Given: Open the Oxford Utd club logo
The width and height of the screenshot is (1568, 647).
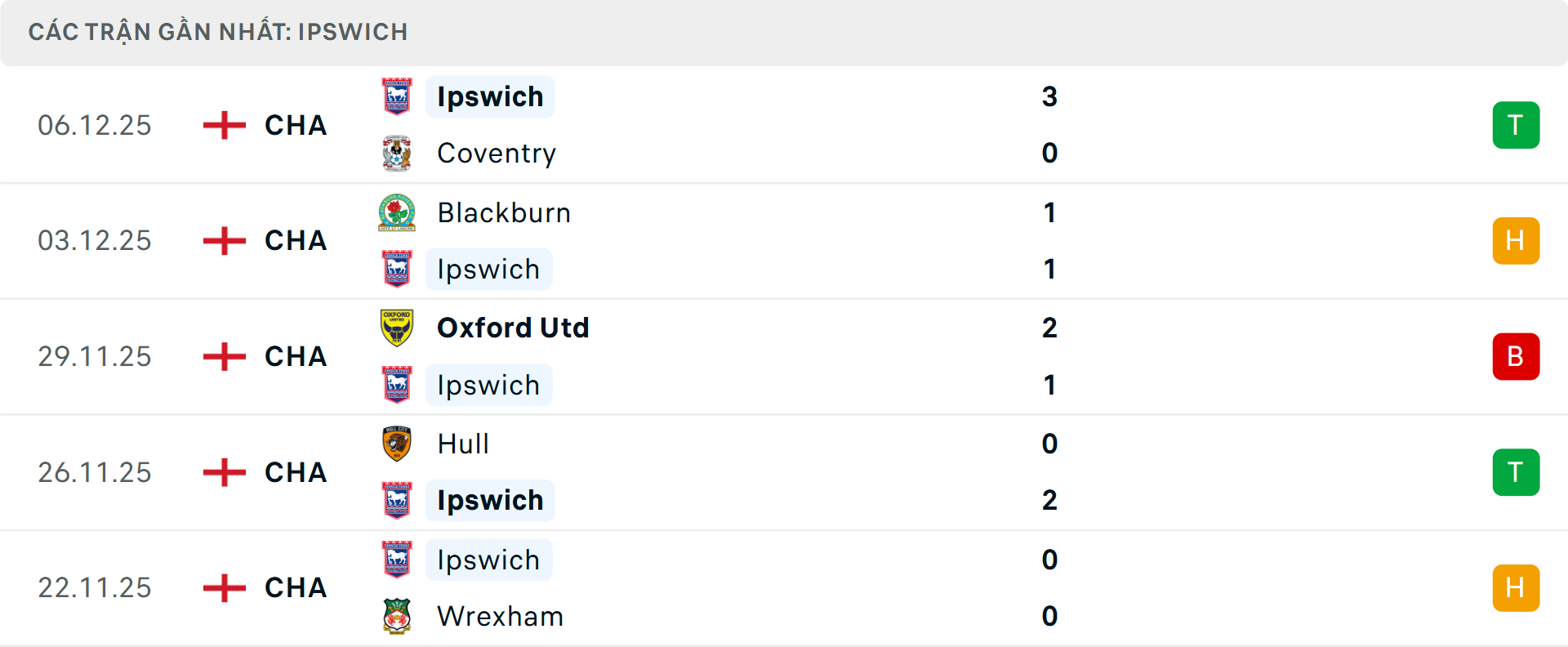Looking at the screenshot, I should (398, 327).
